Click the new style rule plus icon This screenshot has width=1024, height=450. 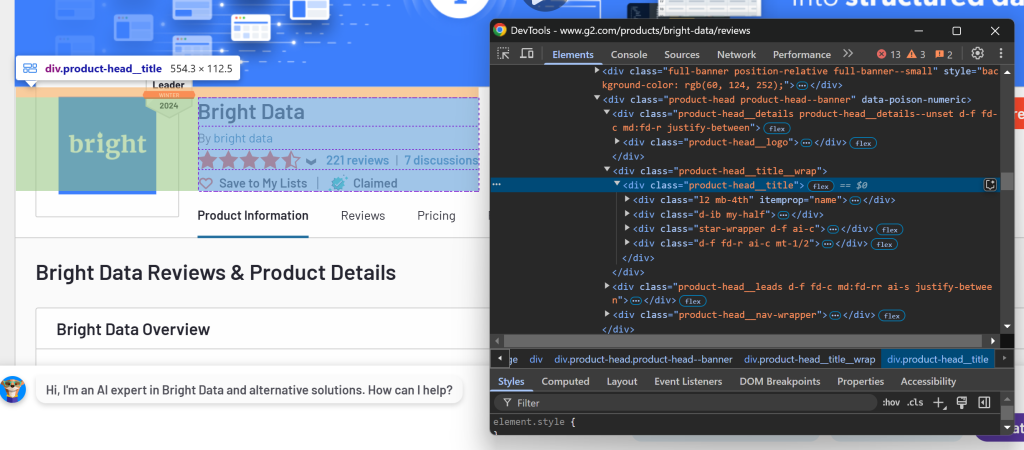point(938,402)
